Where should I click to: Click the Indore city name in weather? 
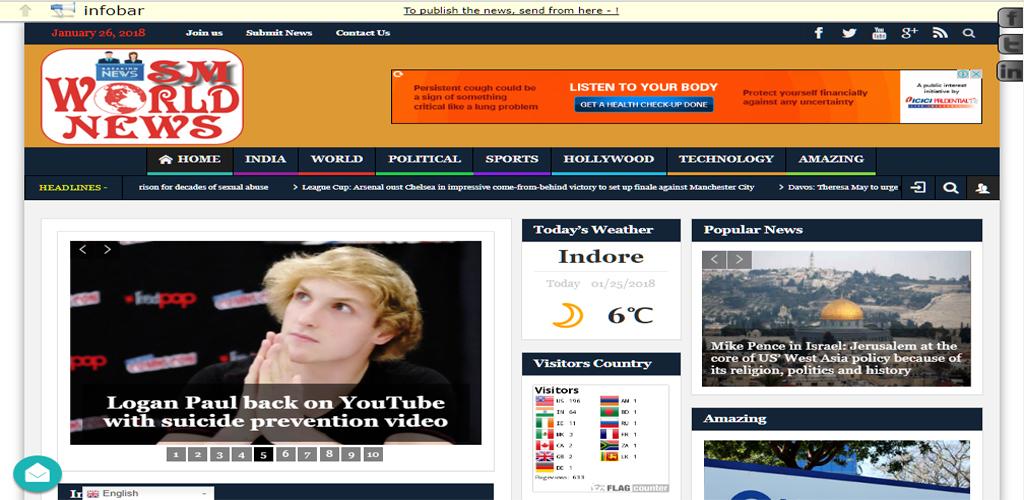[x=601, y=257]
